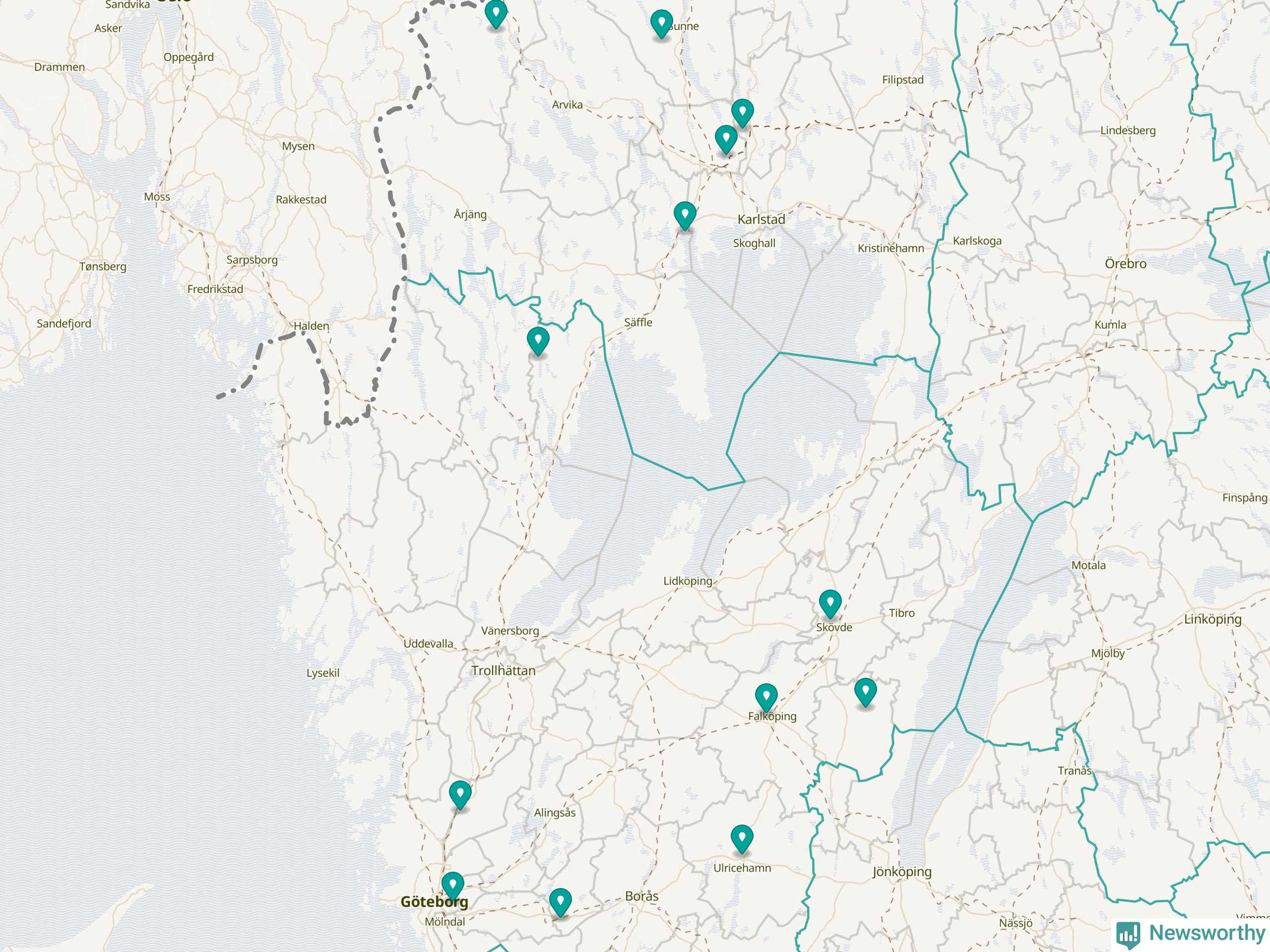Click the map pin above Skövde
Image resolution: width=1270 pixels, height=952 pixels.
[829, 602]
